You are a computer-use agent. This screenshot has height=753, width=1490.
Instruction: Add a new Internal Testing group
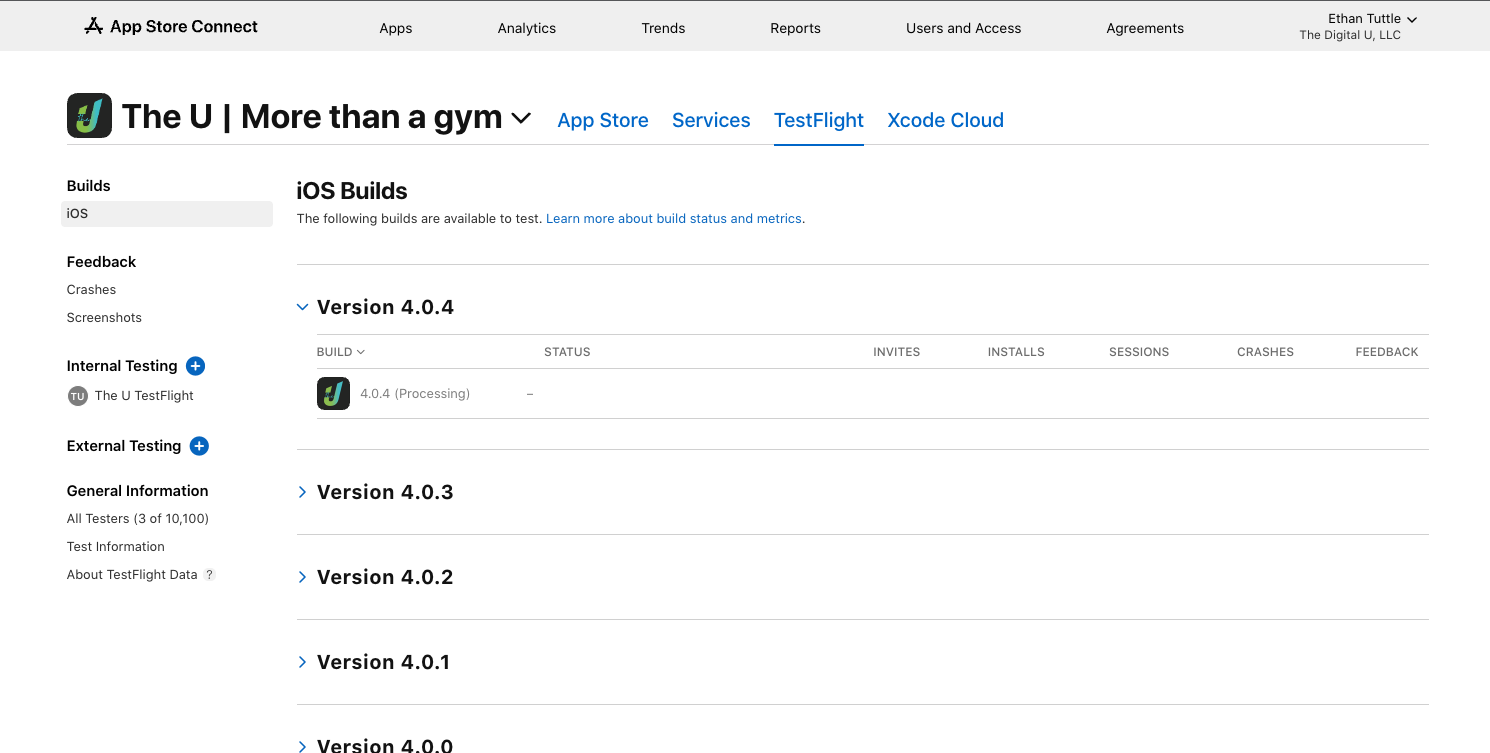coord(196,366)
